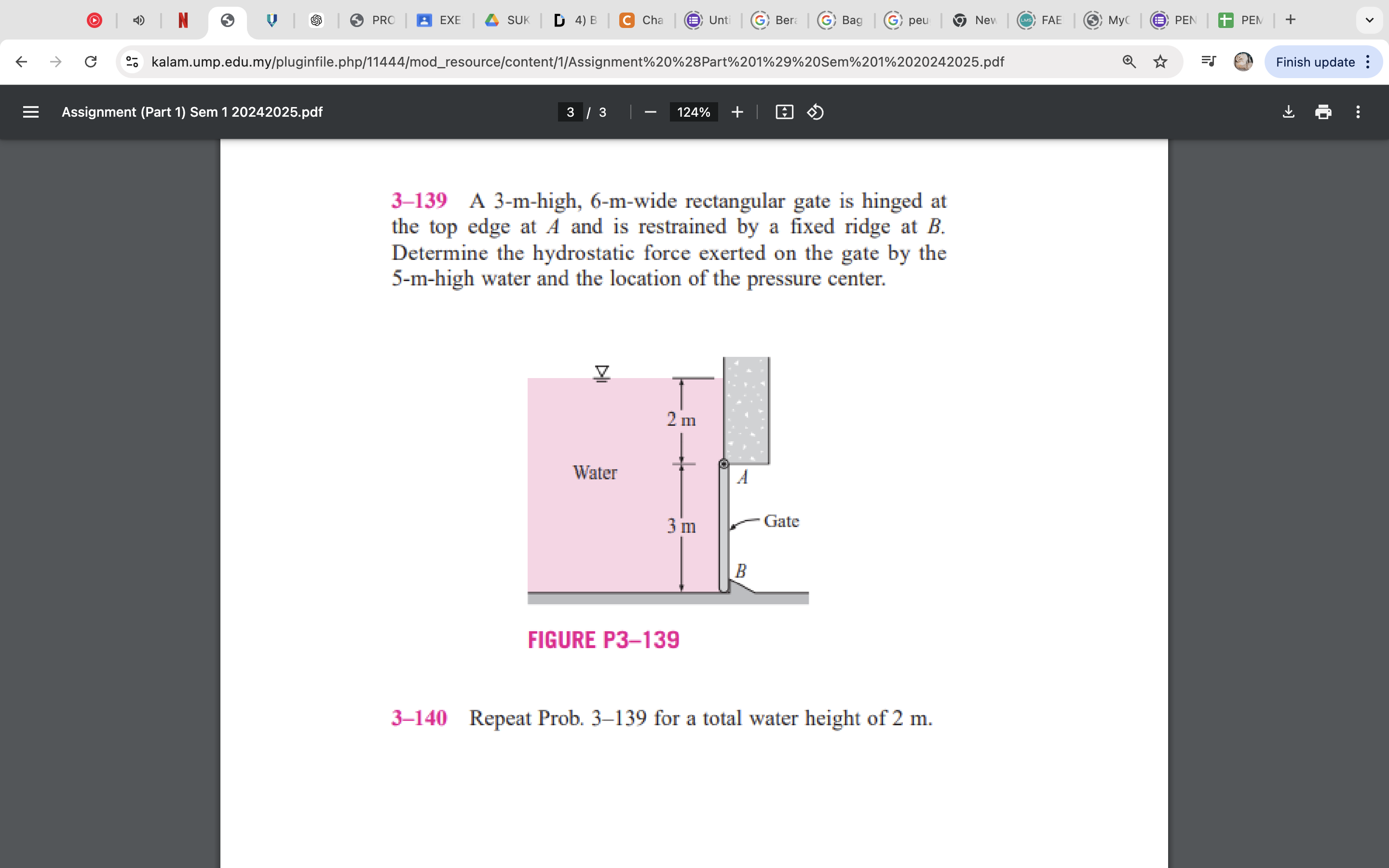Click the PDF zoom in plus button
The image size is (1389, 868).
[737, 112]
